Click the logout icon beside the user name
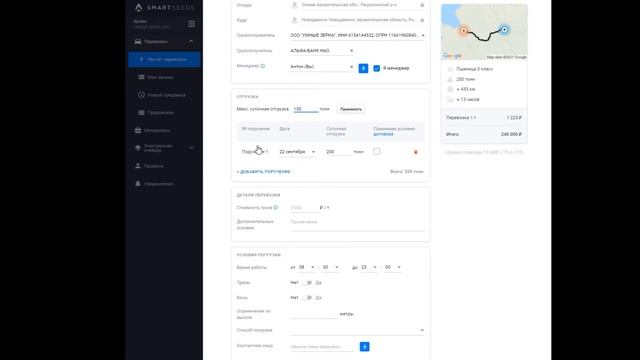Viewport: 640px width, 360px height. coord(191,24)
